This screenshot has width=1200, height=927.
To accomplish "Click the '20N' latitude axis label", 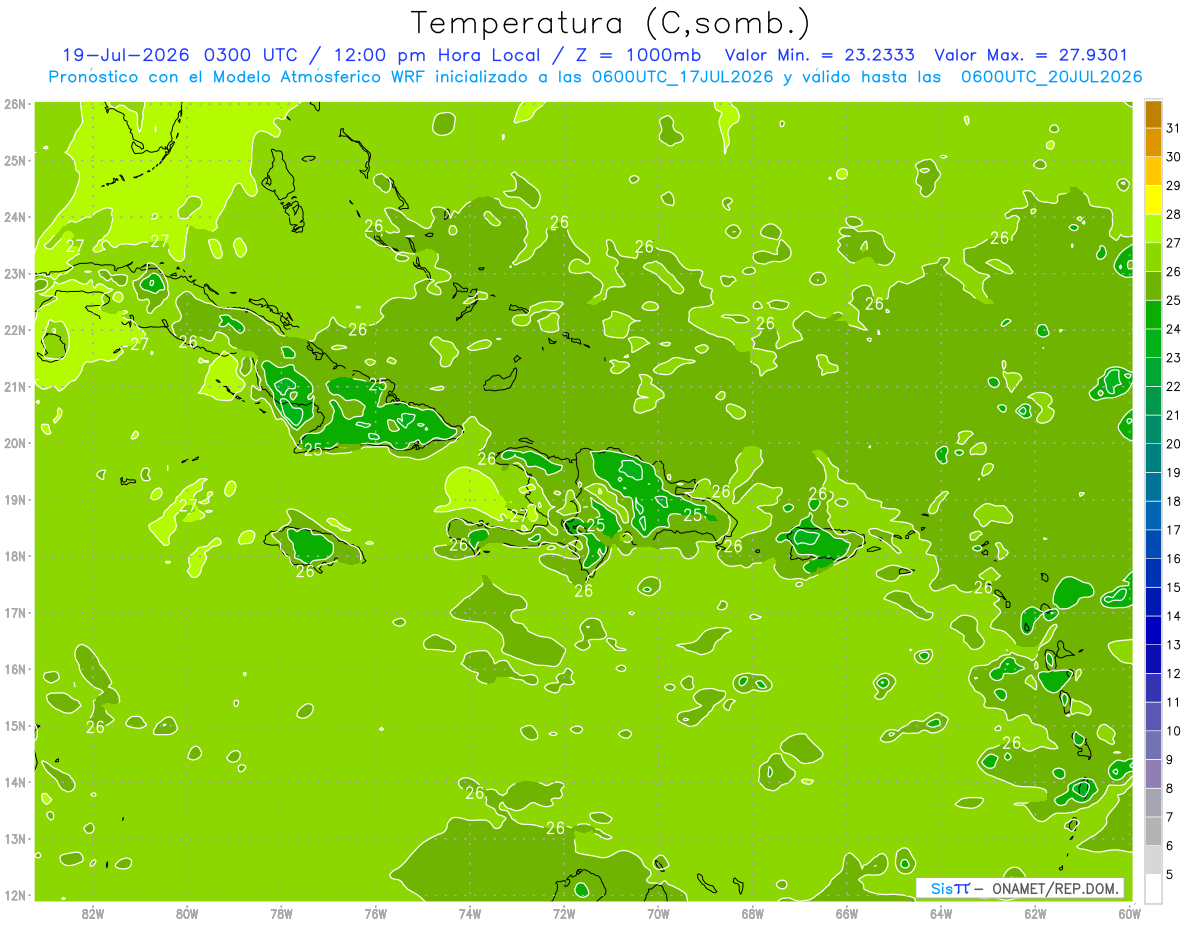I will [15, 443].
